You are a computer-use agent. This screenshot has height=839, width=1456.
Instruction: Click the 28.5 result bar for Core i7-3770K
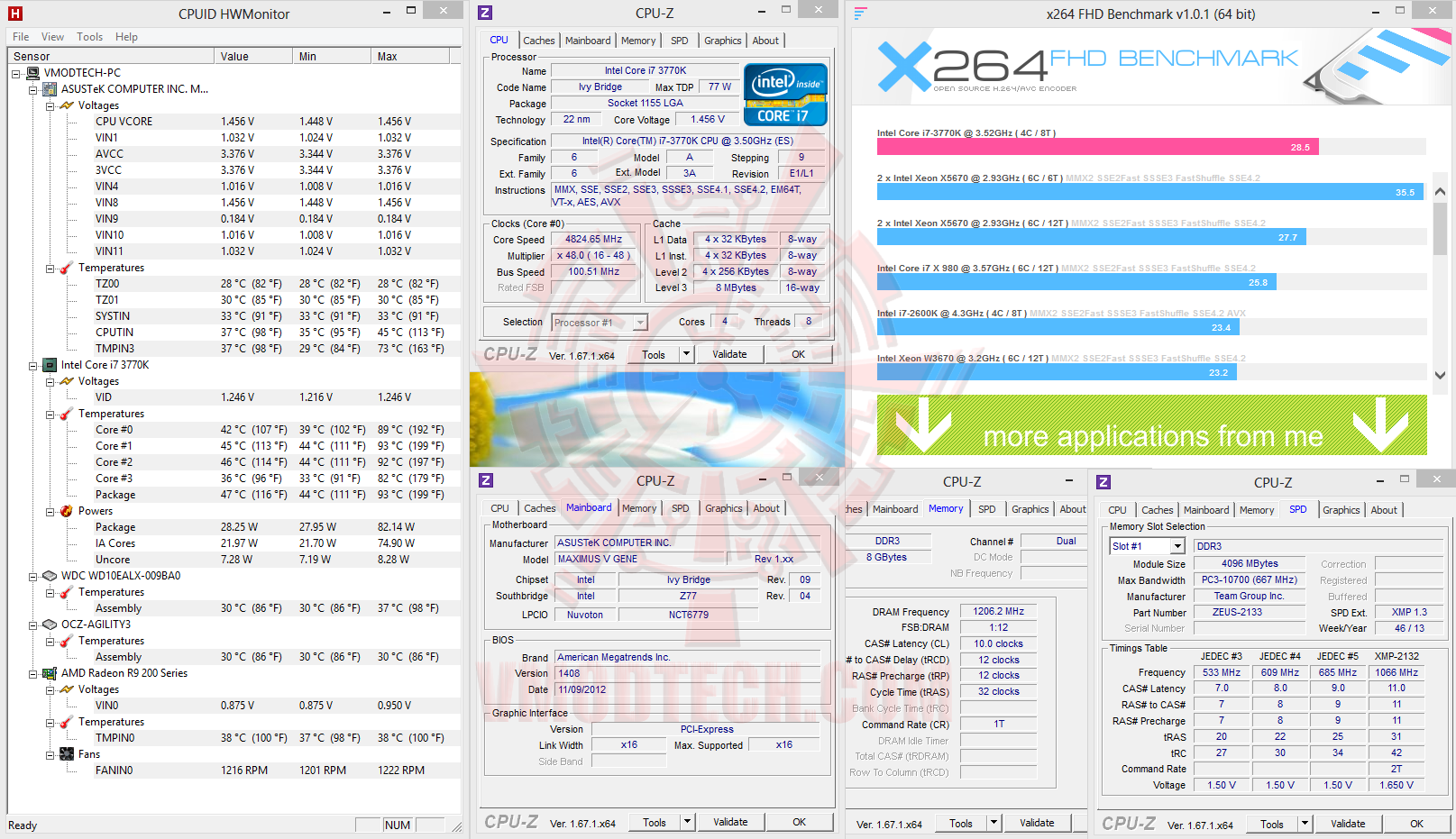pos(1098,147)
